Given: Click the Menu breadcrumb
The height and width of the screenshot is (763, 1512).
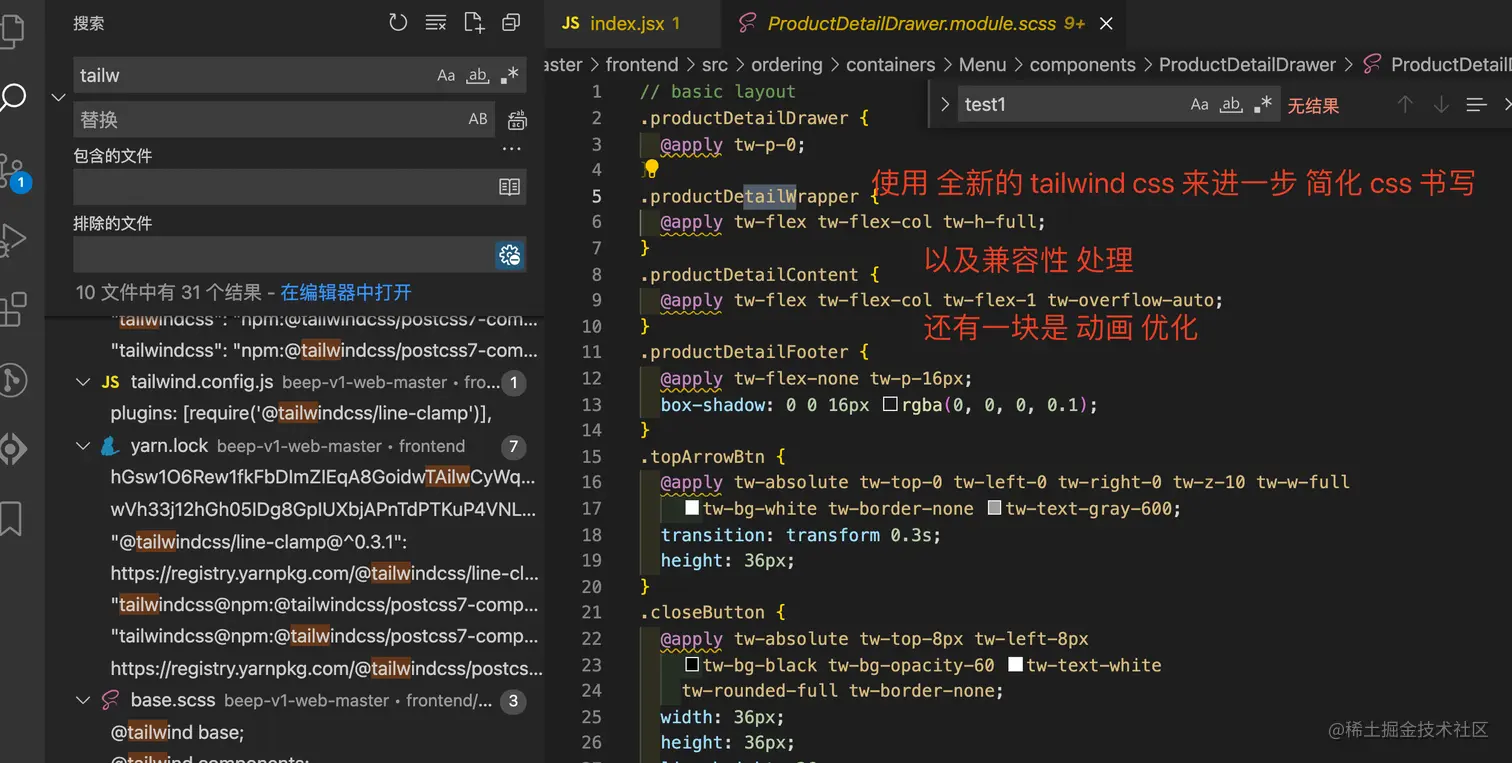Looking at the screenshot, I should coord(982,65).
